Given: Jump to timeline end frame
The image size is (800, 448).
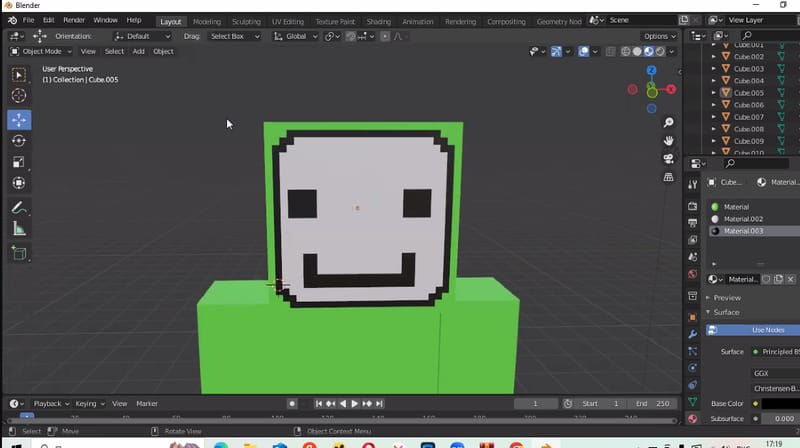Looking at the screenshot, I should click(379, 404).
